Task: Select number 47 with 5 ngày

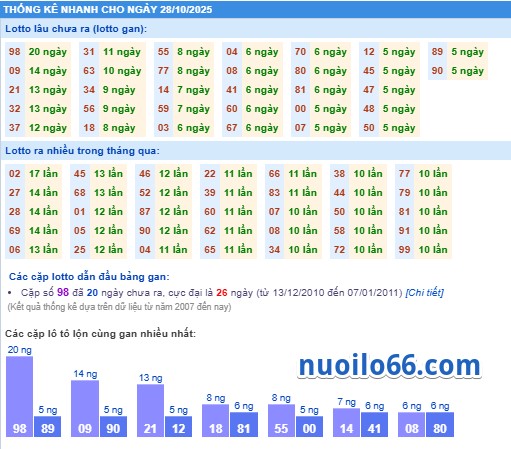Action: click(x=369, y=90)
